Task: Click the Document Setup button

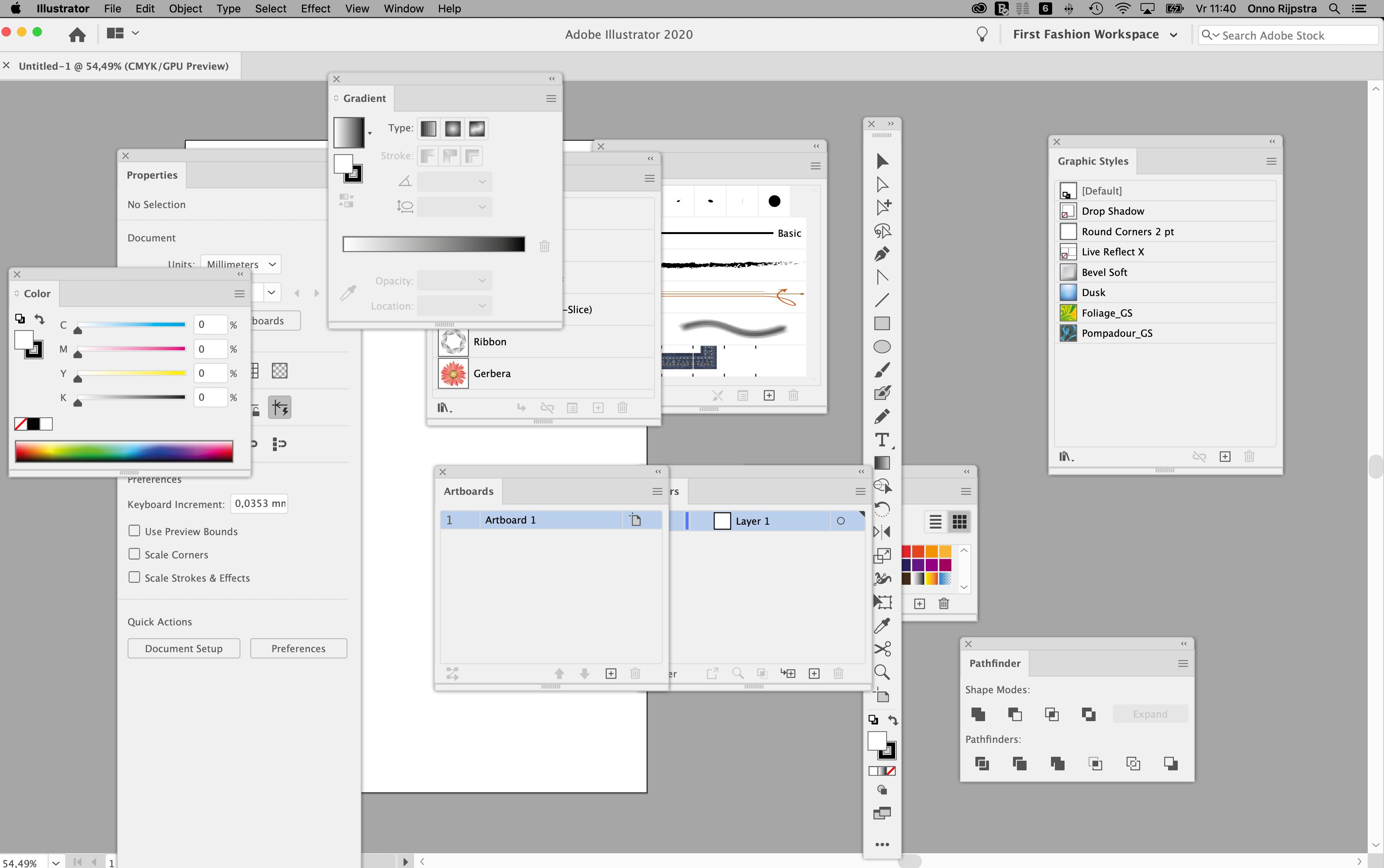Action: pyautogui.click(x=184, y=648)
